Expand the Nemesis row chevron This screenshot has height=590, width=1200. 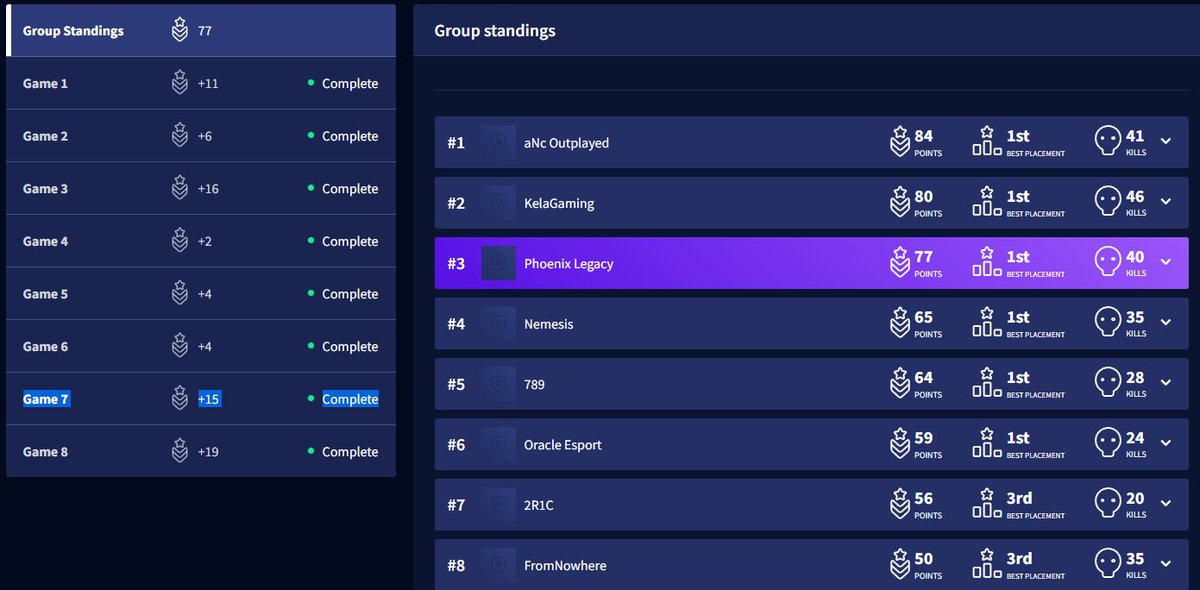(x=1165, y=323)
